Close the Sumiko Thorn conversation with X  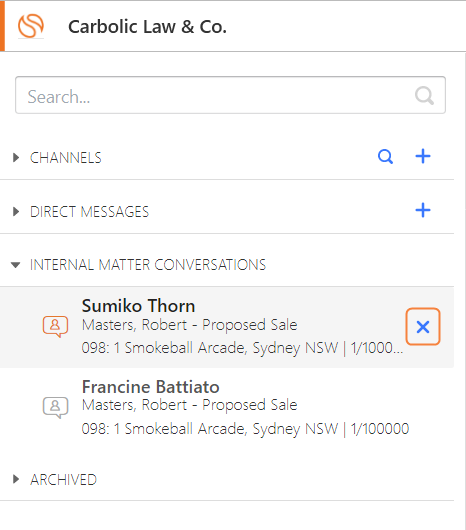click(x=423, y=327)
